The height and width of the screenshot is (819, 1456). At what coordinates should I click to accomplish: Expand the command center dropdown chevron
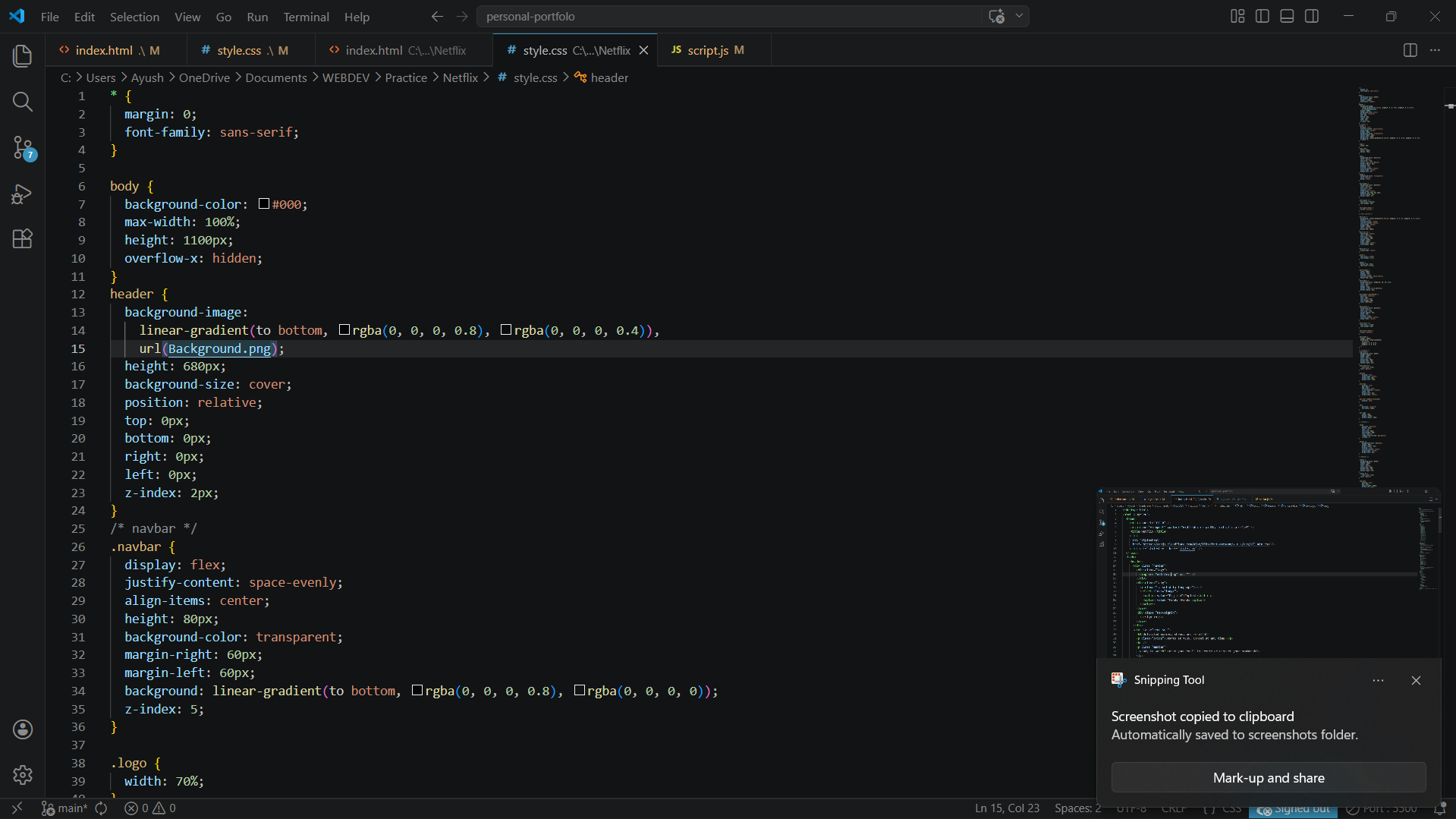tap(1019, 16)
